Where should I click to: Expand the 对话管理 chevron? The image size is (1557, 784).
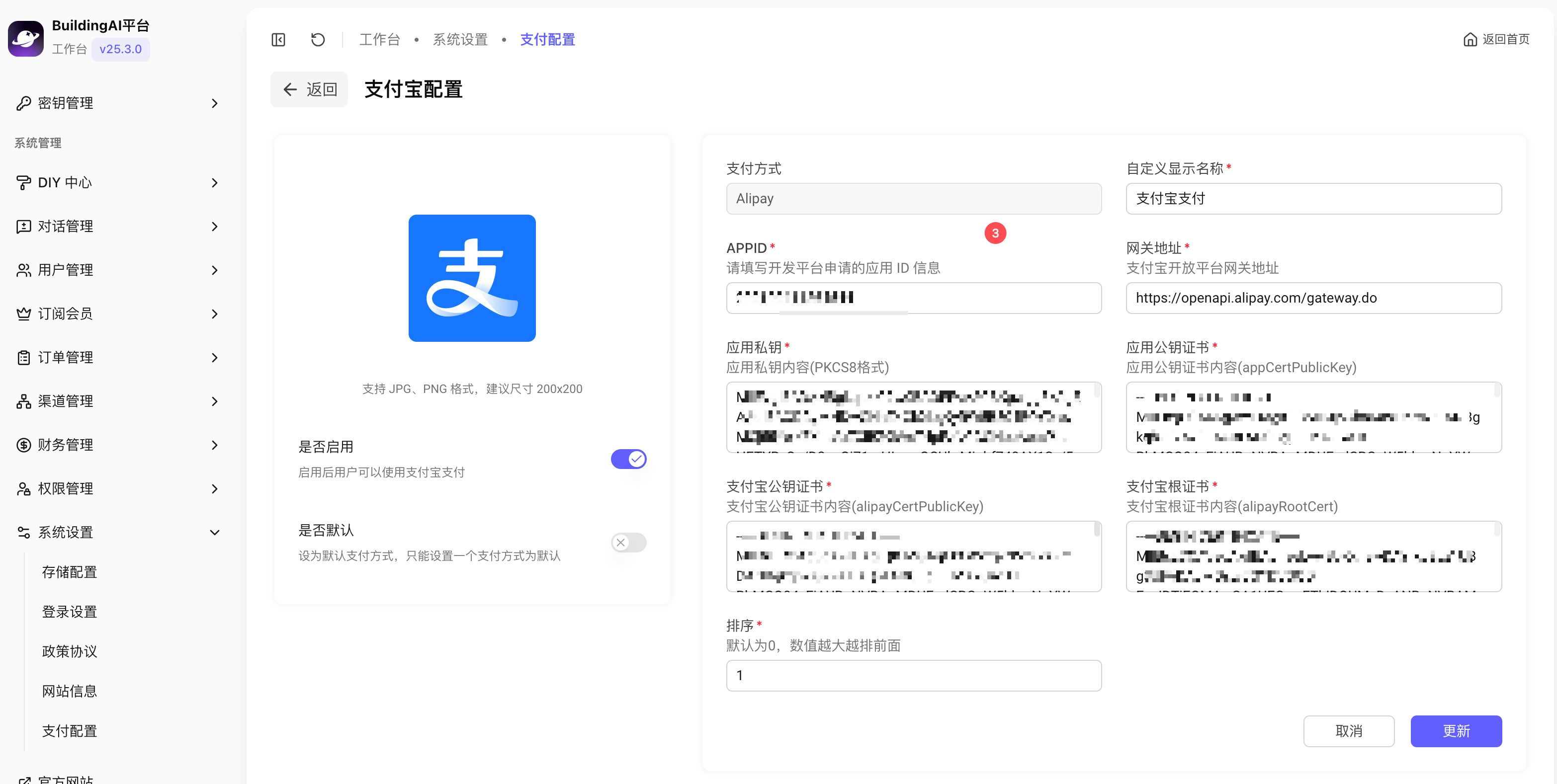[x=215, y=227]
